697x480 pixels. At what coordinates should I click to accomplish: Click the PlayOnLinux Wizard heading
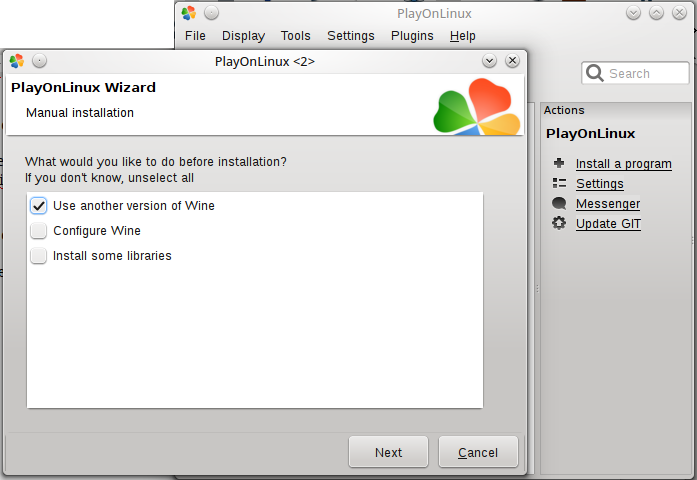tap(84, 88)
